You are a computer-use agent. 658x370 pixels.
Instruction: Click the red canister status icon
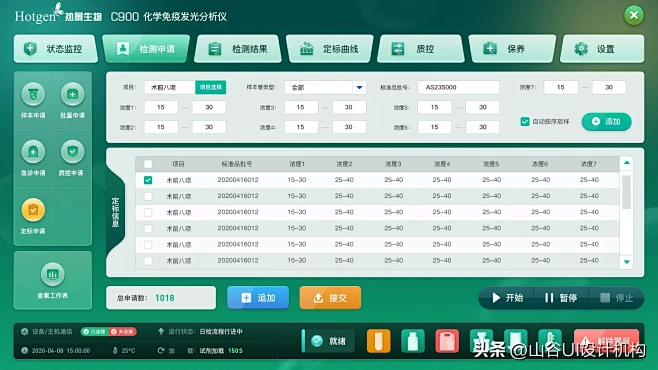[447, 341]
